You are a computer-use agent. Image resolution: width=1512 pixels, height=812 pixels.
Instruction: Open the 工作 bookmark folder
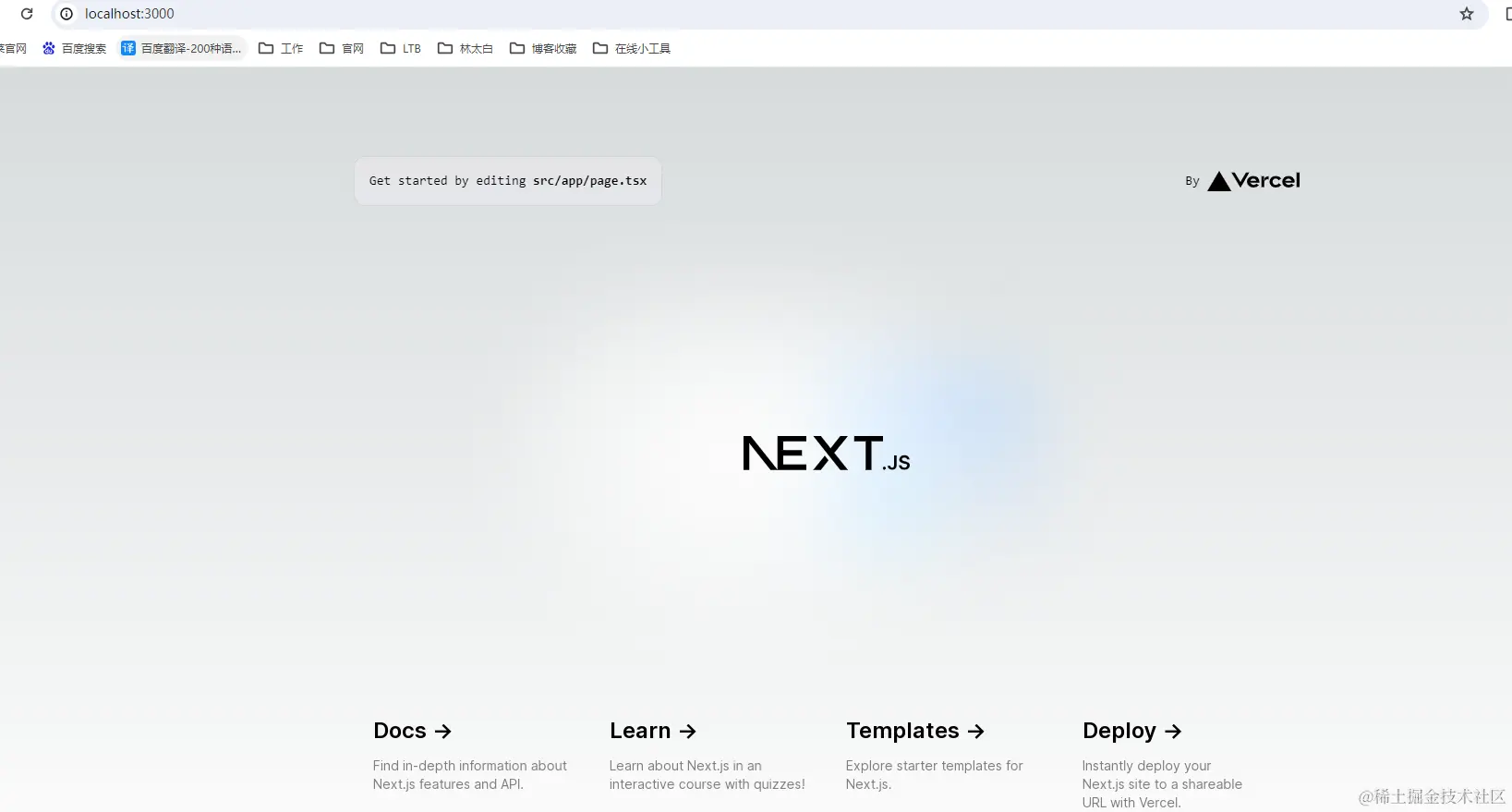pyautogui.click(x=281, y=48)
